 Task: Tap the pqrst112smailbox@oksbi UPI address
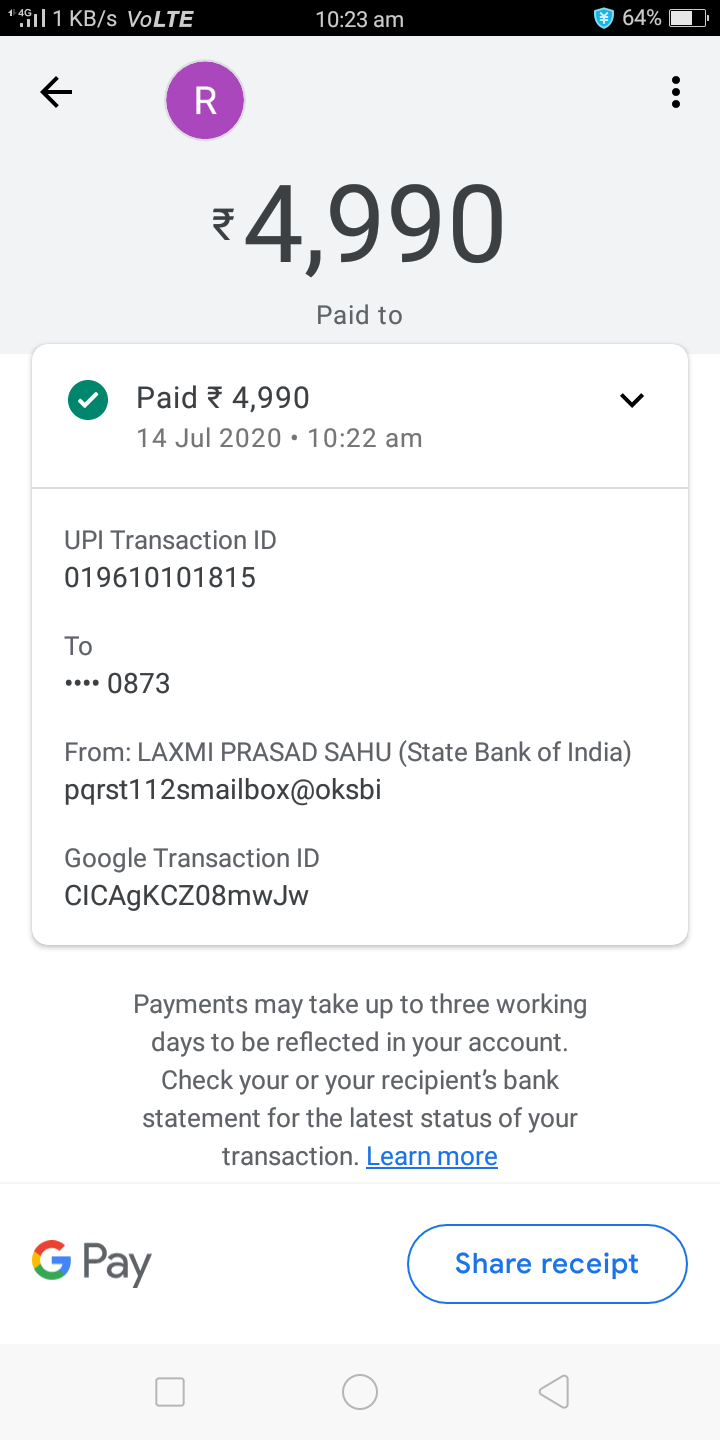(222, 791)
